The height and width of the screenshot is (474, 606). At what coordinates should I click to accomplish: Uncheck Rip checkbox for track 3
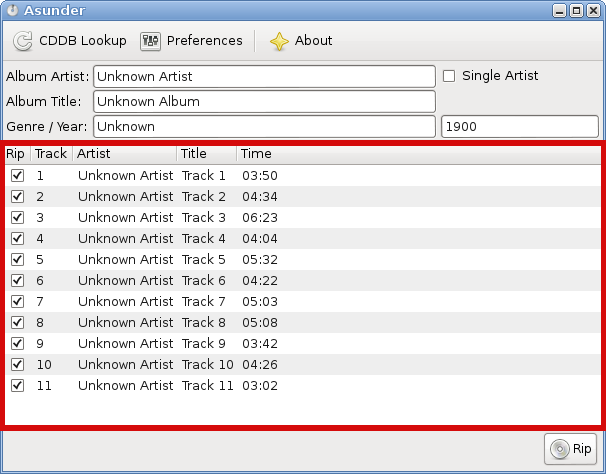click(x=17, y=217)
